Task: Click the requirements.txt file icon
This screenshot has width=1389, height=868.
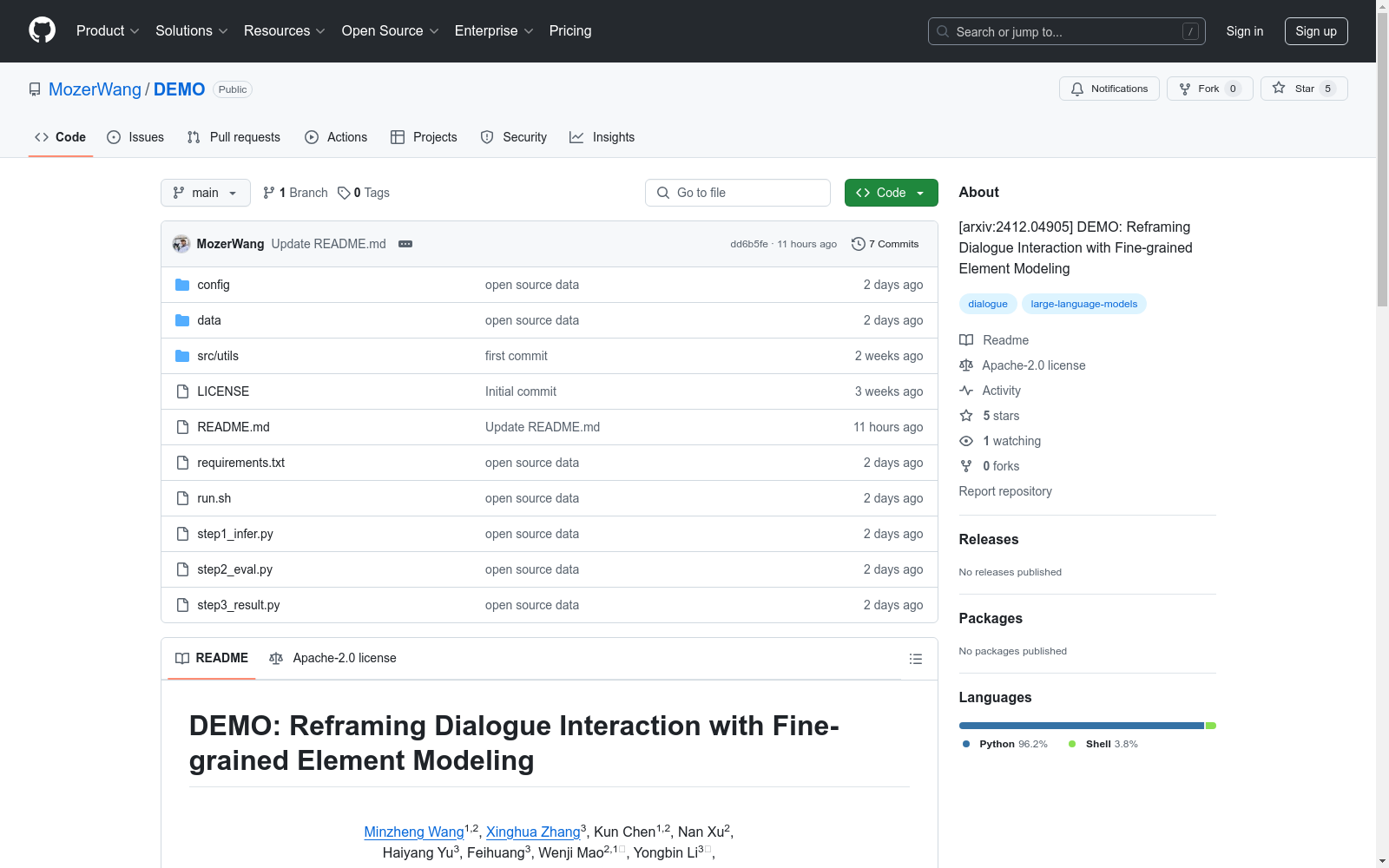Action: pos(182,463)
